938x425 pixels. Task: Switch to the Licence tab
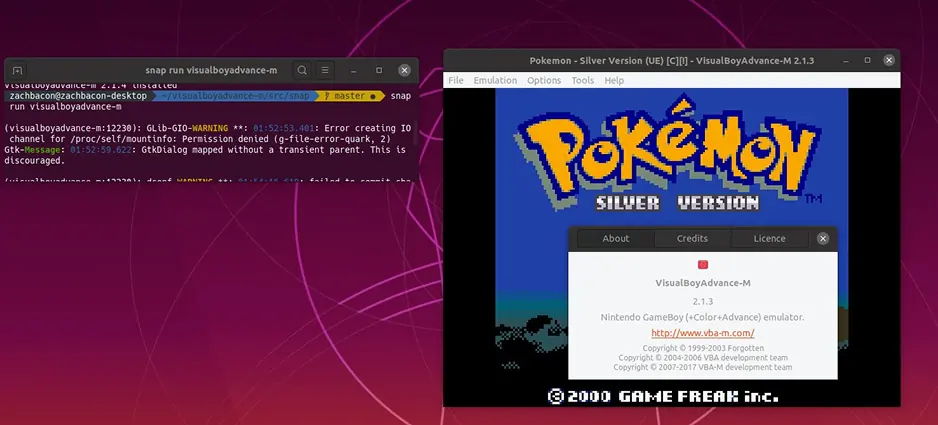tap(769, 238)
